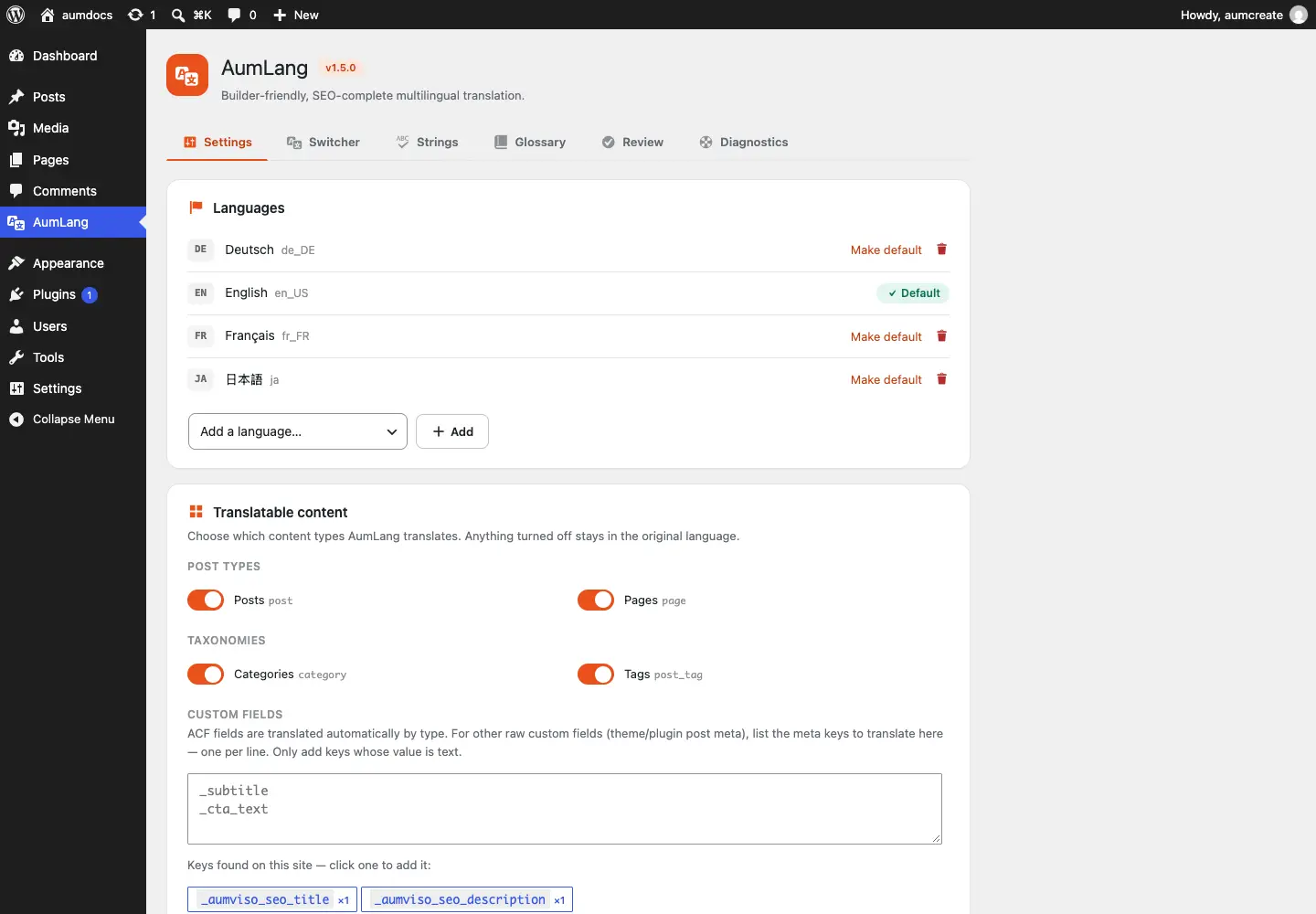Open Plugins menu in sidebar
Image resolution: width=1316 pixels, height=914 pixels.
pos(73,294)
